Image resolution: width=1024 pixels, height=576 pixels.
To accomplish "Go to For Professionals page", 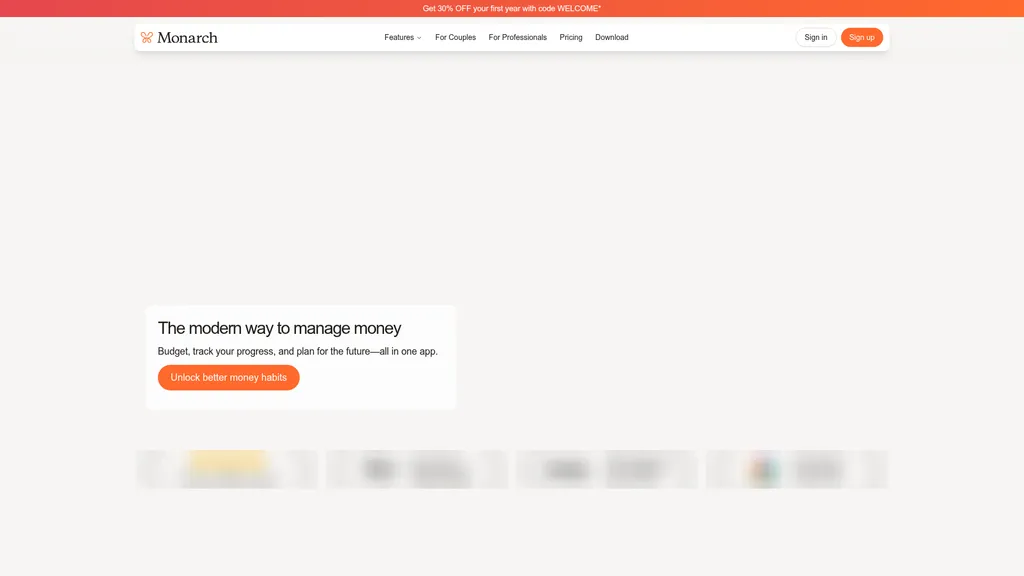I will point(517,37).
